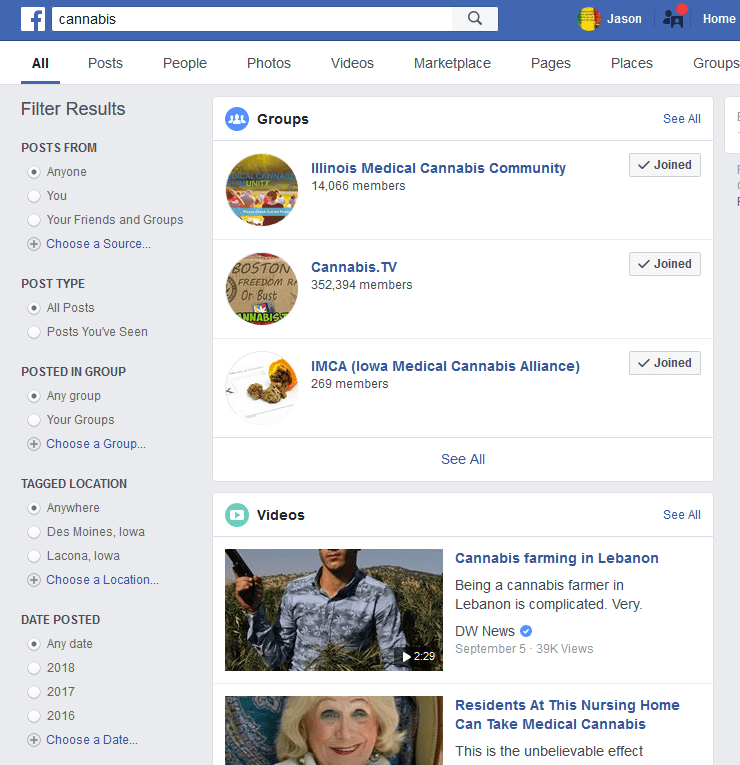Image resolution: width=740 pixels, height=765 pixels.
Task: Open Residents At This Nursing Home video title
Action: tap(567, 715)
